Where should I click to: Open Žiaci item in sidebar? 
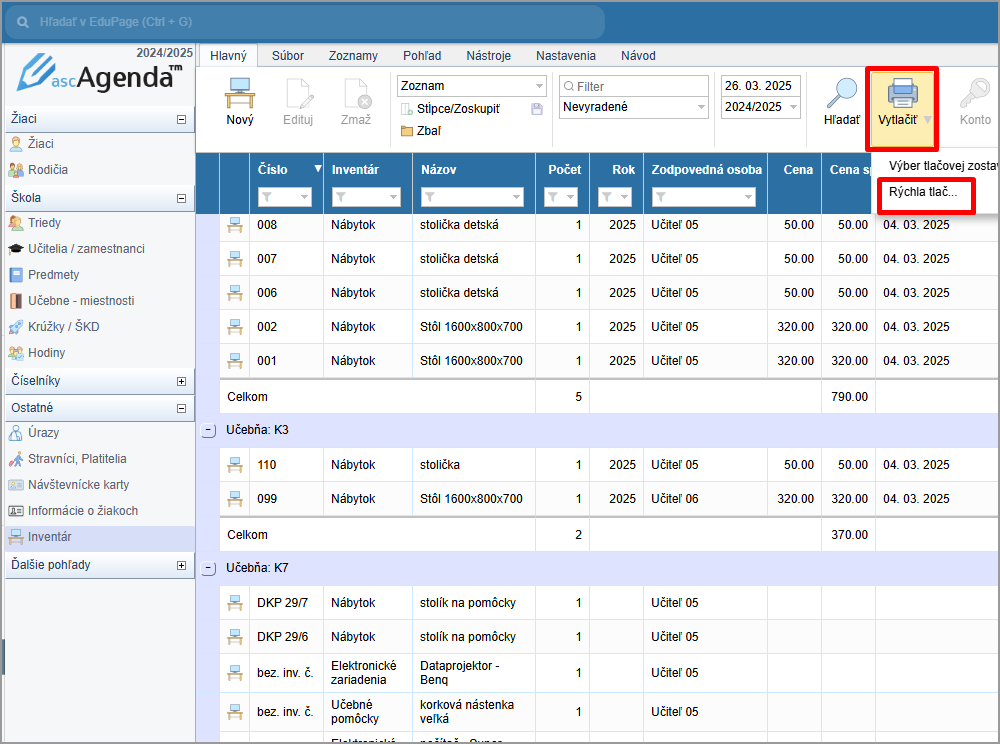click(42, 144)
